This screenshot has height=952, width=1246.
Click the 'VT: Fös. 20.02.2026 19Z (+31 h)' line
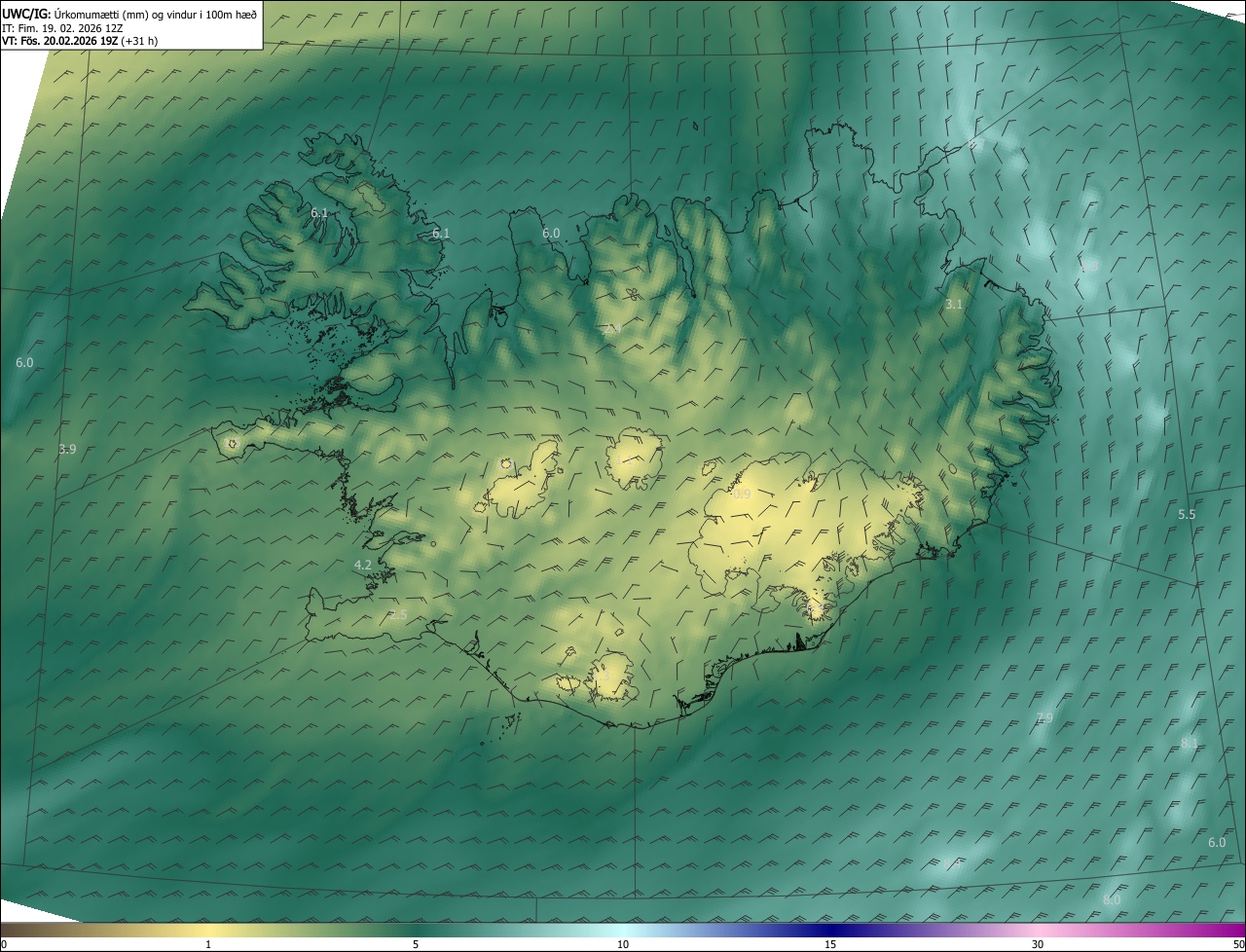tap(80, 41)
